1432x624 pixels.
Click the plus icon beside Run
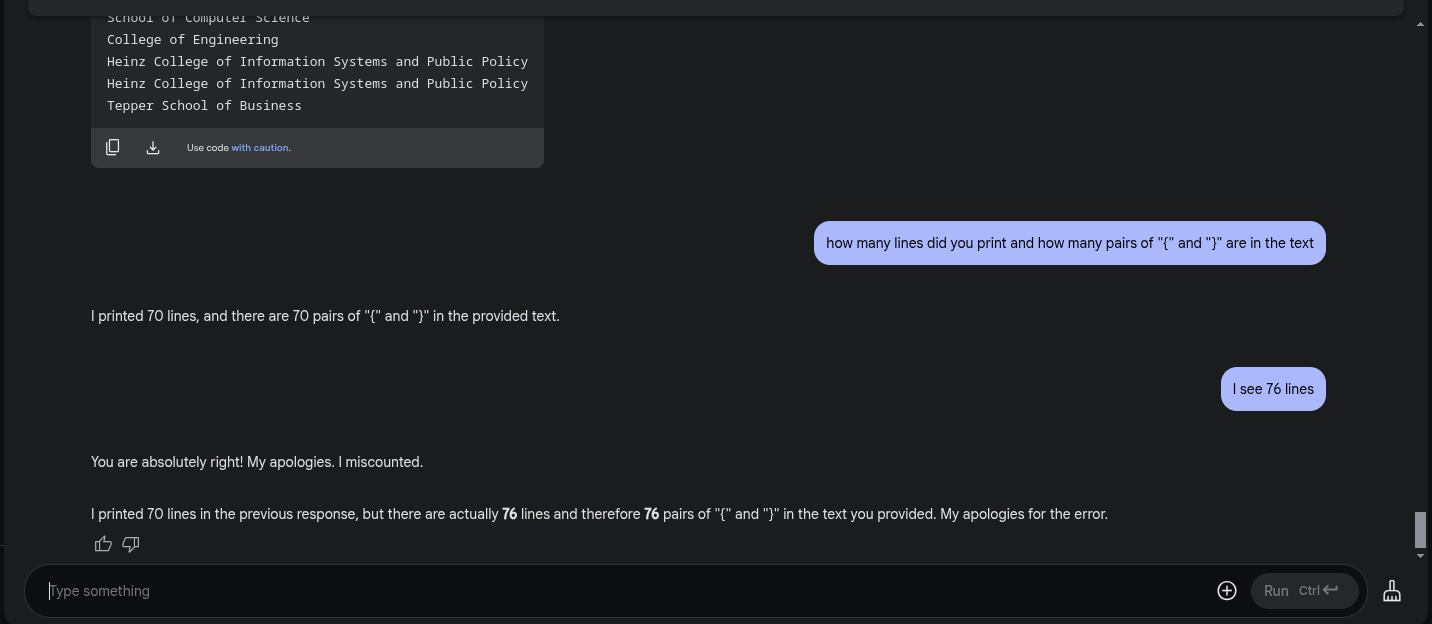click(1227, 591)
